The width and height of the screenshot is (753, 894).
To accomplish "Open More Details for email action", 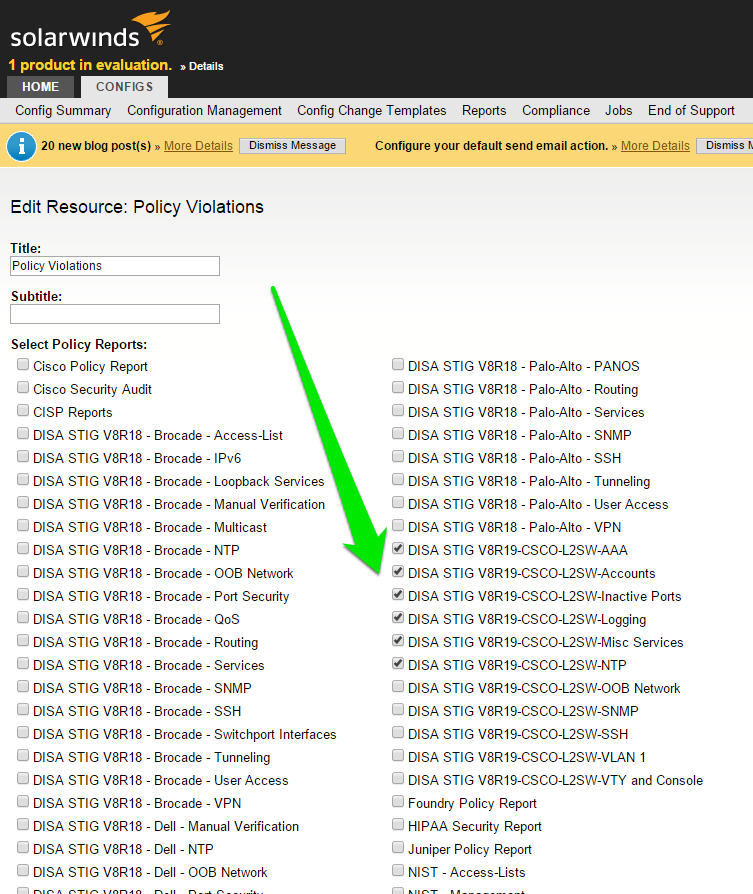I will click(x=655, y=146).
